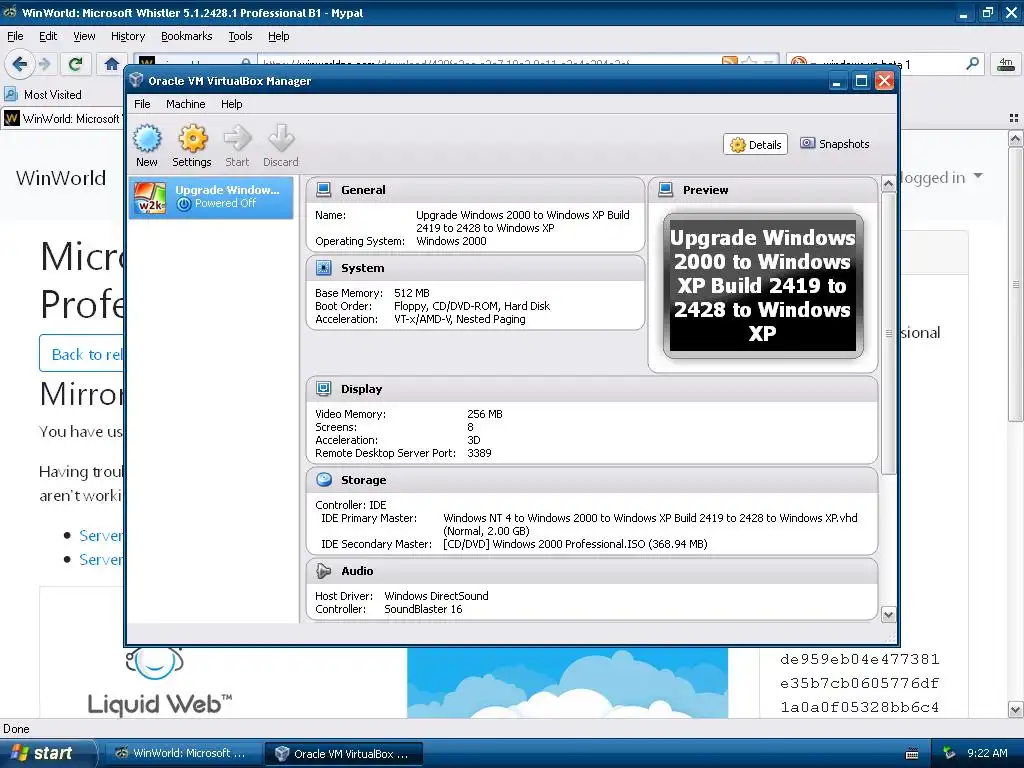This screenshot has height=768, width=1024.
Task: Click the second Server mirror link
Action: pyautogui.click(x=101, y=560)
